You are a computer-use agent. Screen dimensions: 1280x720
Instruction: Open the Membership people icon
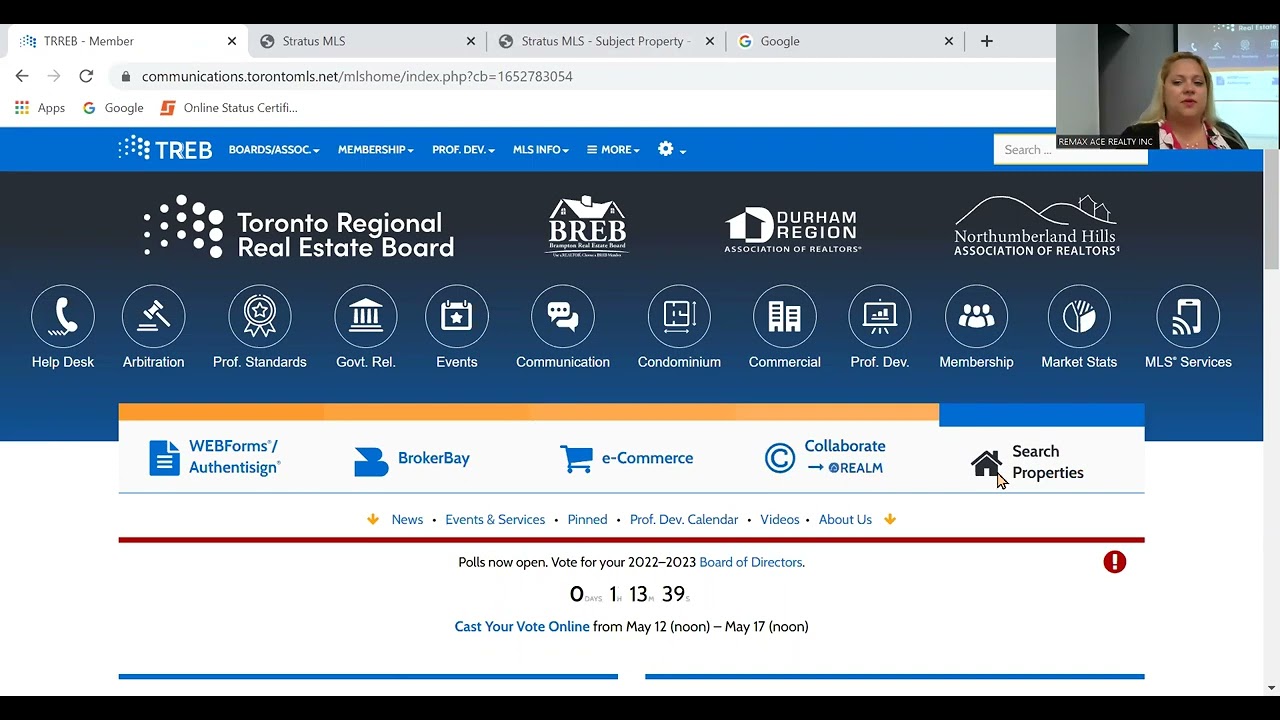[977, 317]
